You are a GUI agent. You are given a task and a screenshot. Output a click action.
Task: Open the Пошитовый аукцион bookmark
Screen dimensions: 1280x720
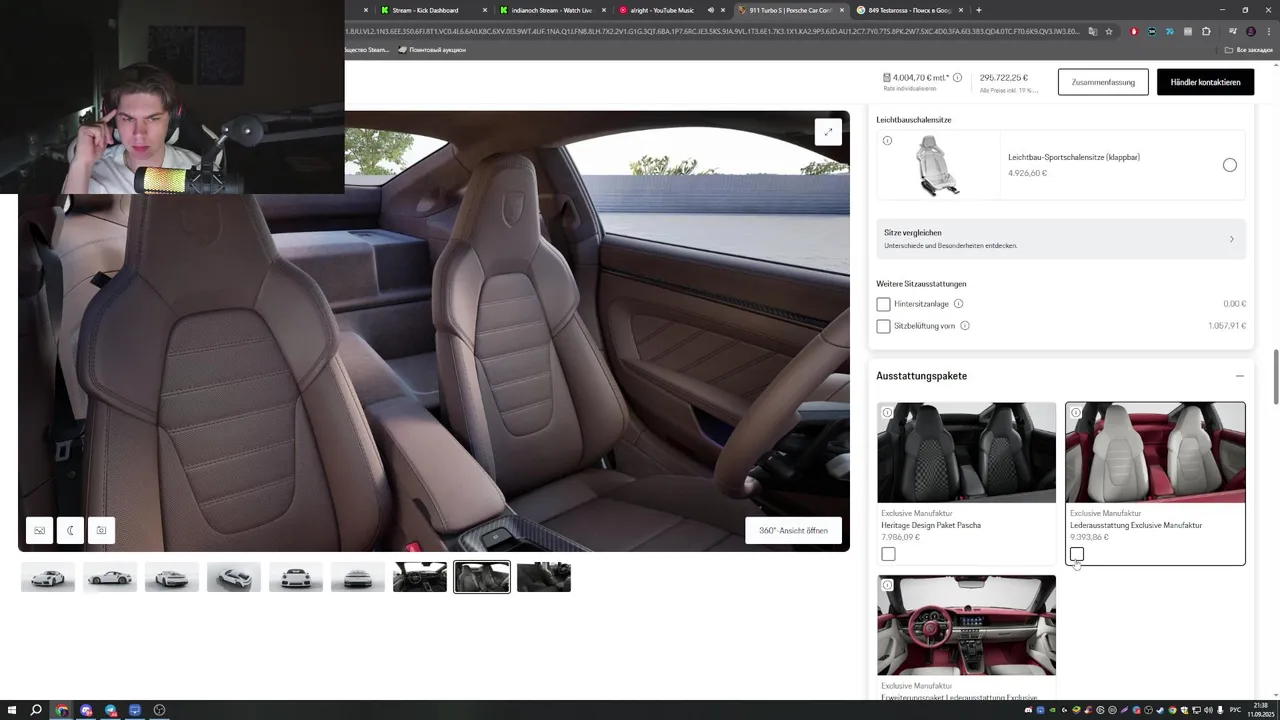[432, 50]
